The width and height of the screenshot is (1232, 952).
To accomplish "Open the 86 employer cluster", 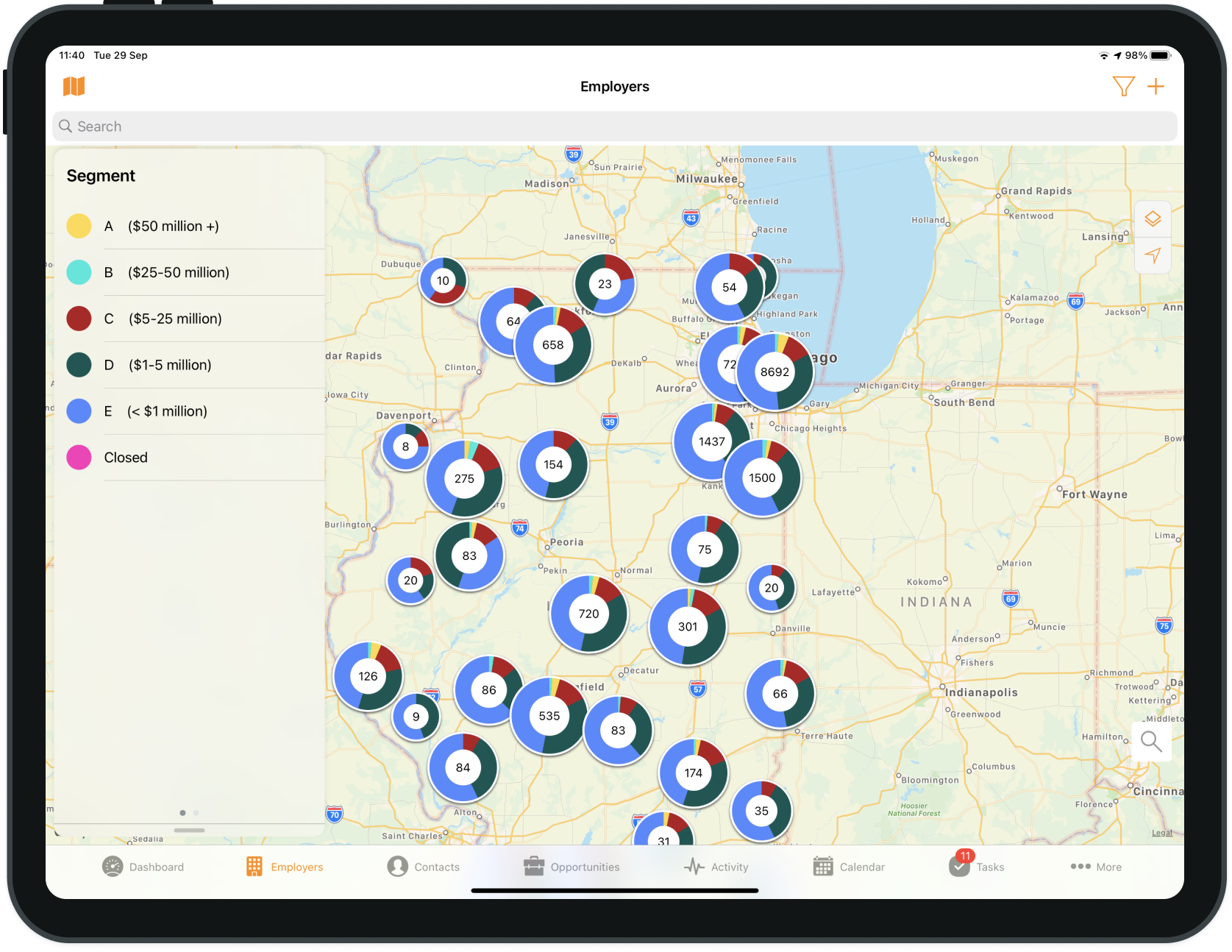I will coord(488,690).
